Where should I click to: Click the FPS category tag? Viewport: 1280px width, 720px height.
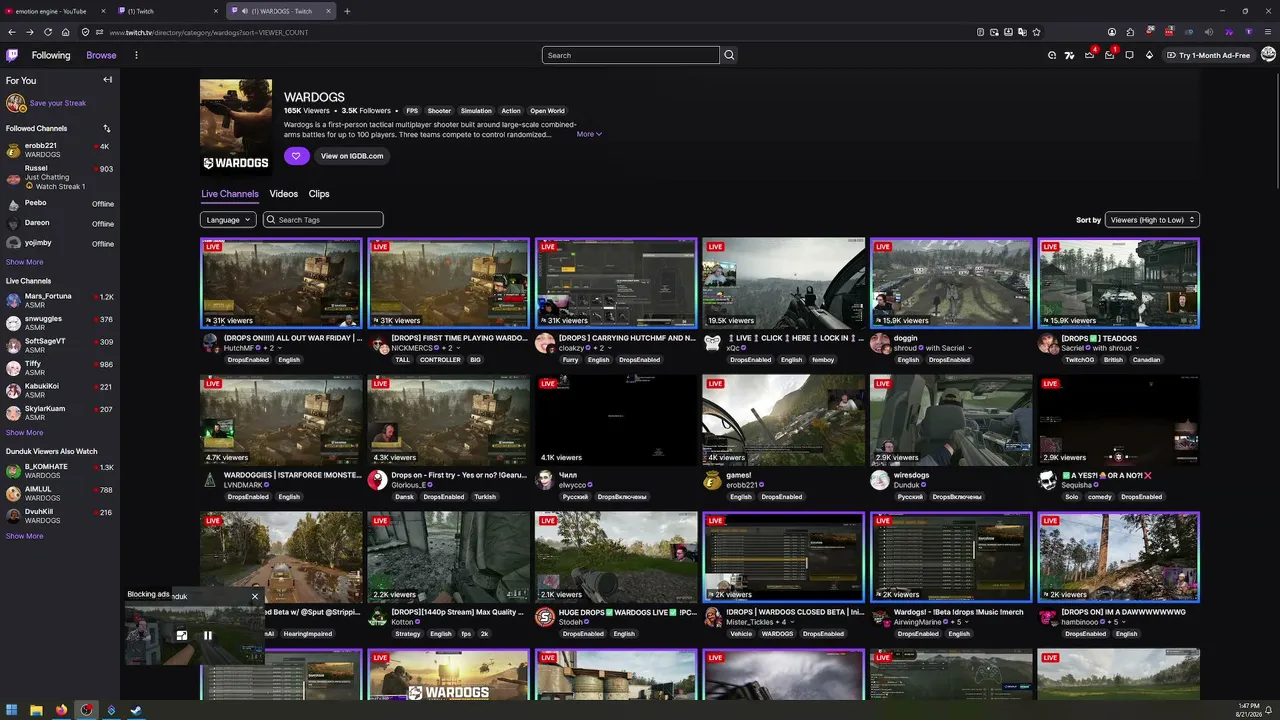[412, 111]
